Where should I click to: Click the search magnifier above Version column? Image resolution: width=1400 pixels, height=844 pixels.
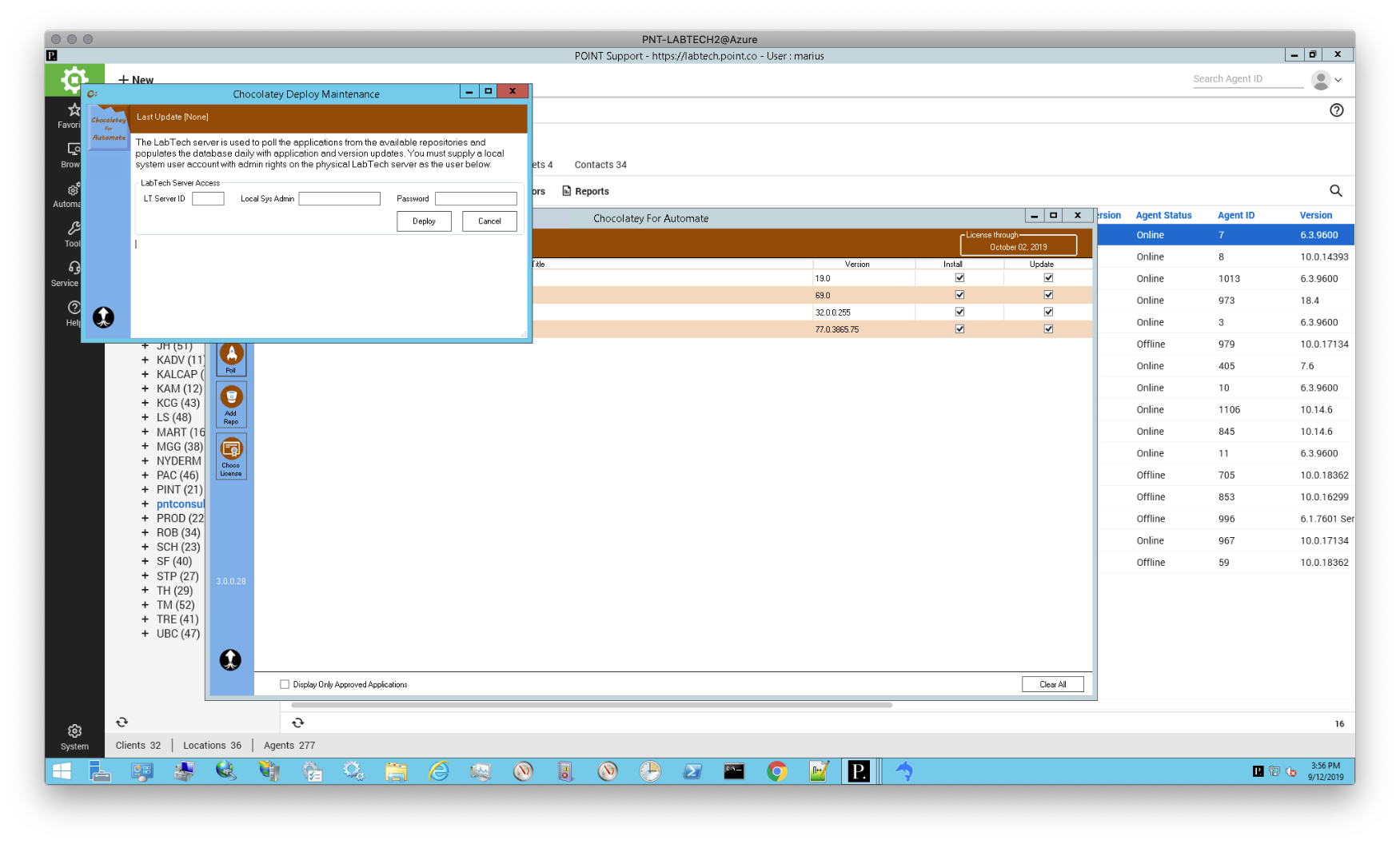click(x=1335, y=190)
